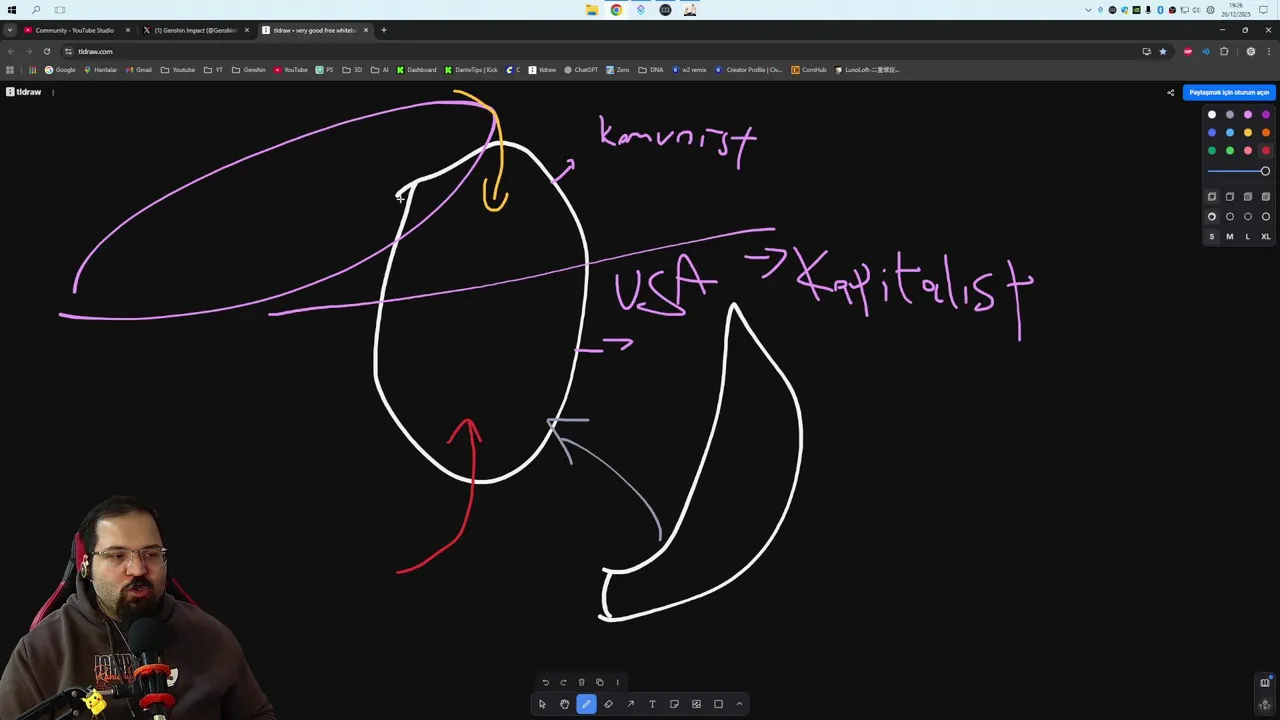Screen dimensions: 1280x720
Task: Pick the yellow color swatch
Action: (x=1248, y=133)
